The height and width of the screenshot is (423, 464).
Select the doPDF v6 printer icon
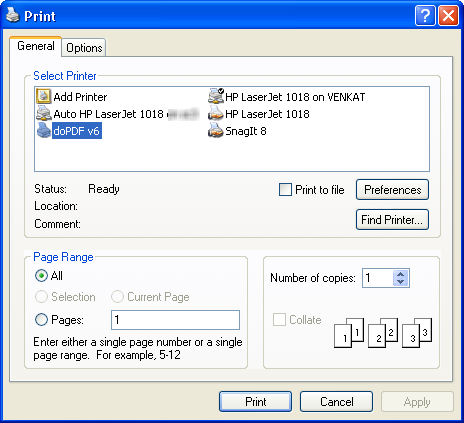(x=44, y=130)
